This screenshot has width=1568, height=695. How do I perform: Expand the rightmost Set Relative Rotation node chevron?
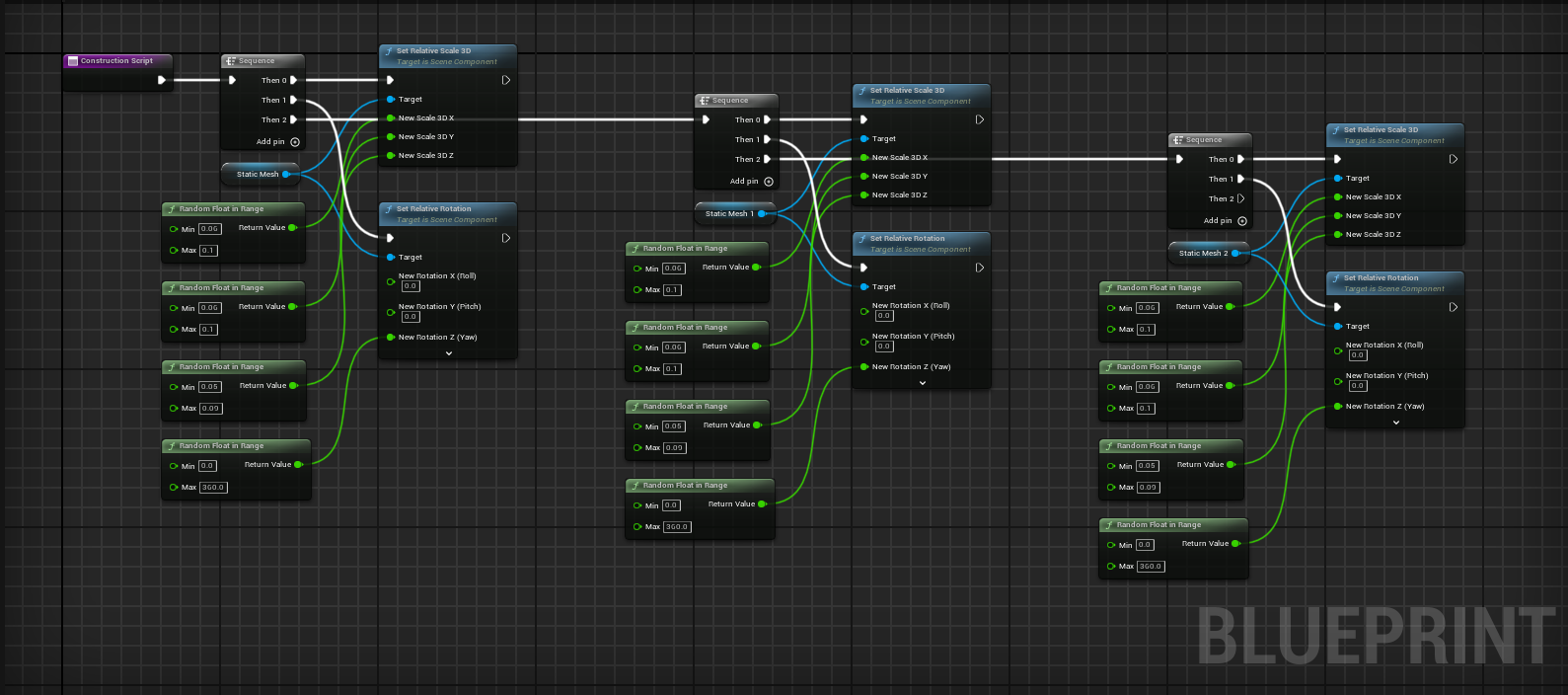coord(1396,422)
